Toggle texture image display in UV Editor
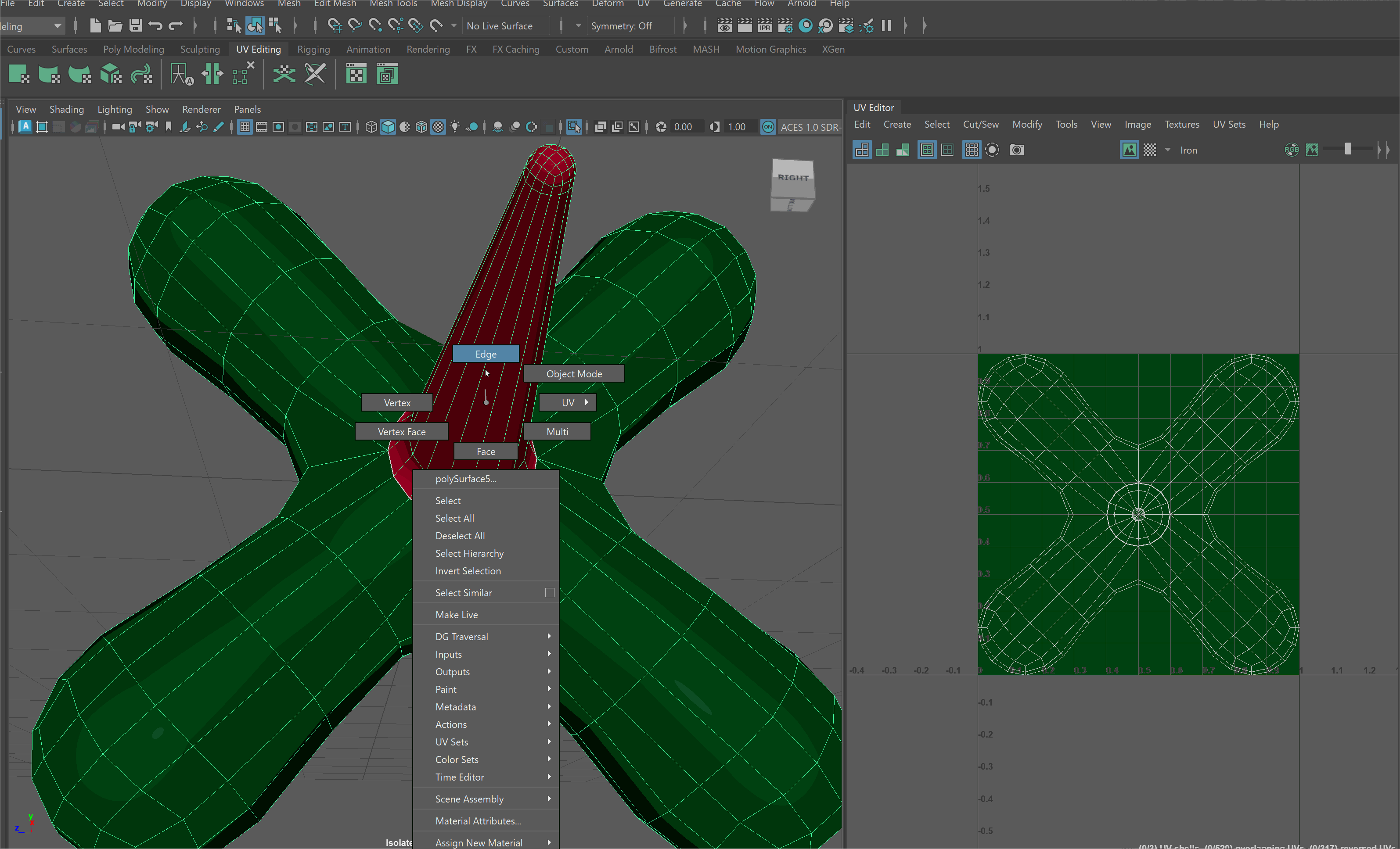This screenshot has width=1400, height=849. pyautogui.click(x=1129, y=150)
